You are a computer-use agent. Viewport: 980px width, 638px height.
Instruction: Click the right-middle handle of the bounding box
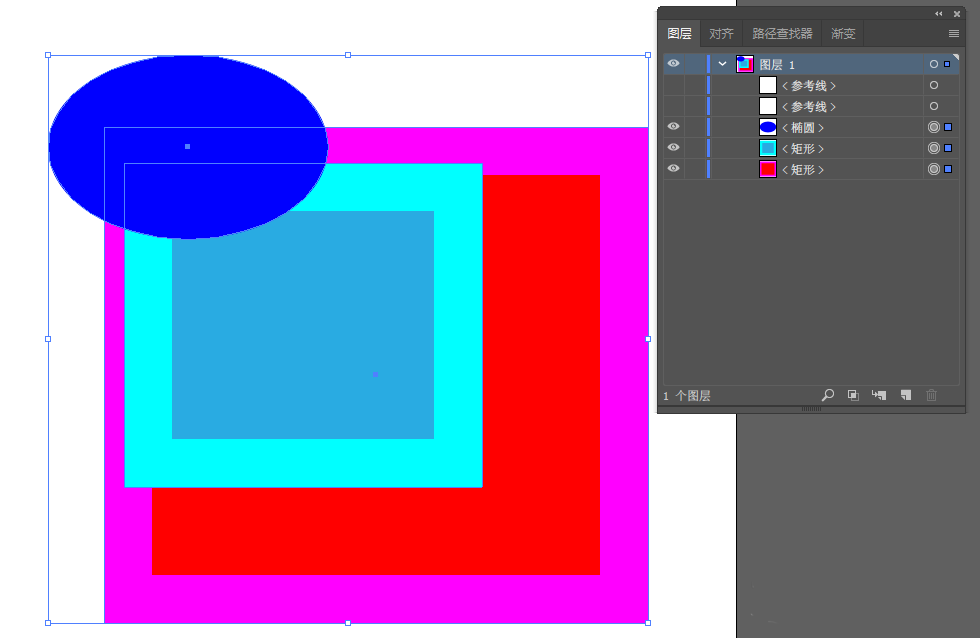click(x=648, y=339)
